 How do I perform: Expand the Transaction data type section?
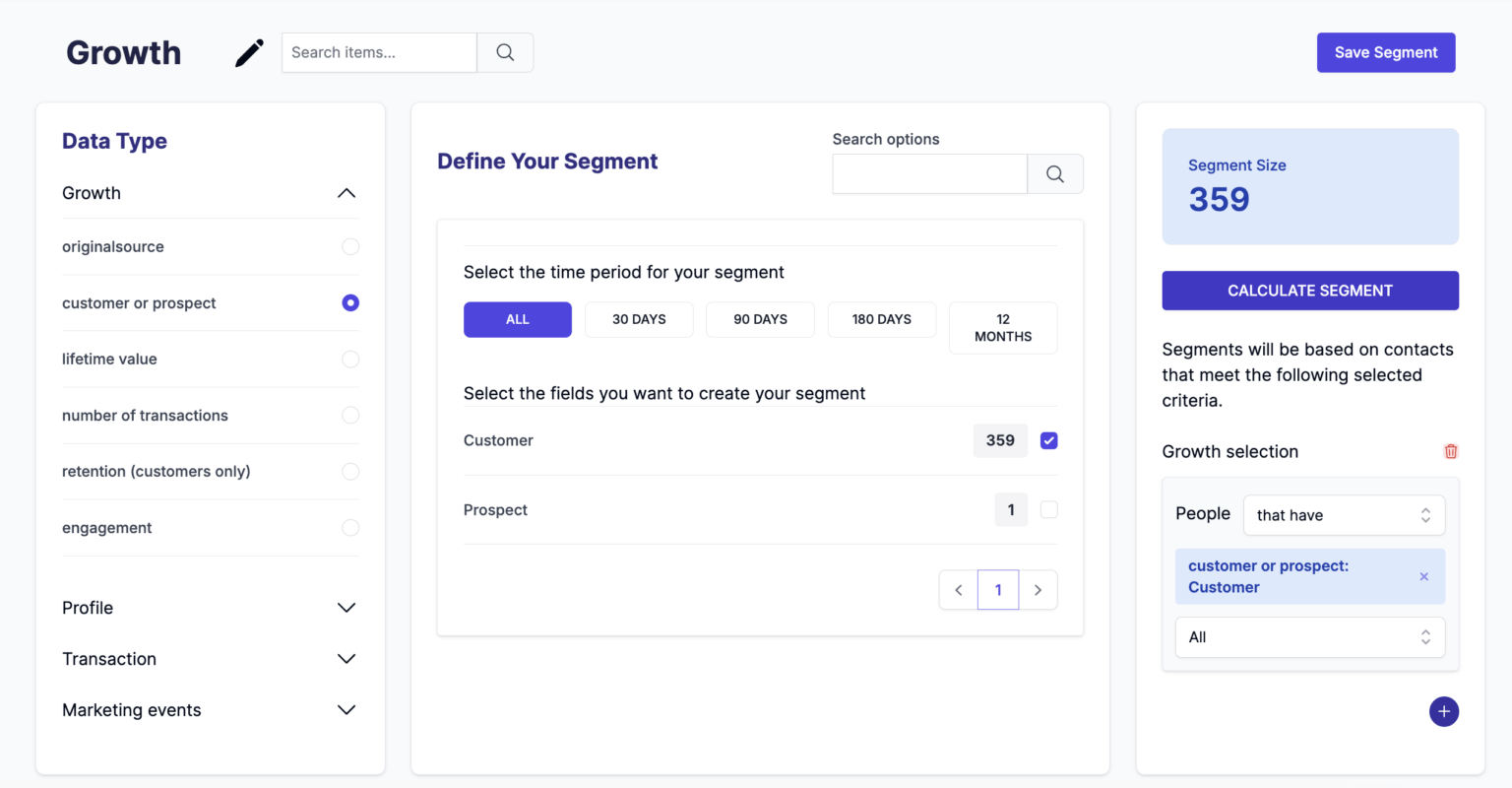[x=346, y=658]
